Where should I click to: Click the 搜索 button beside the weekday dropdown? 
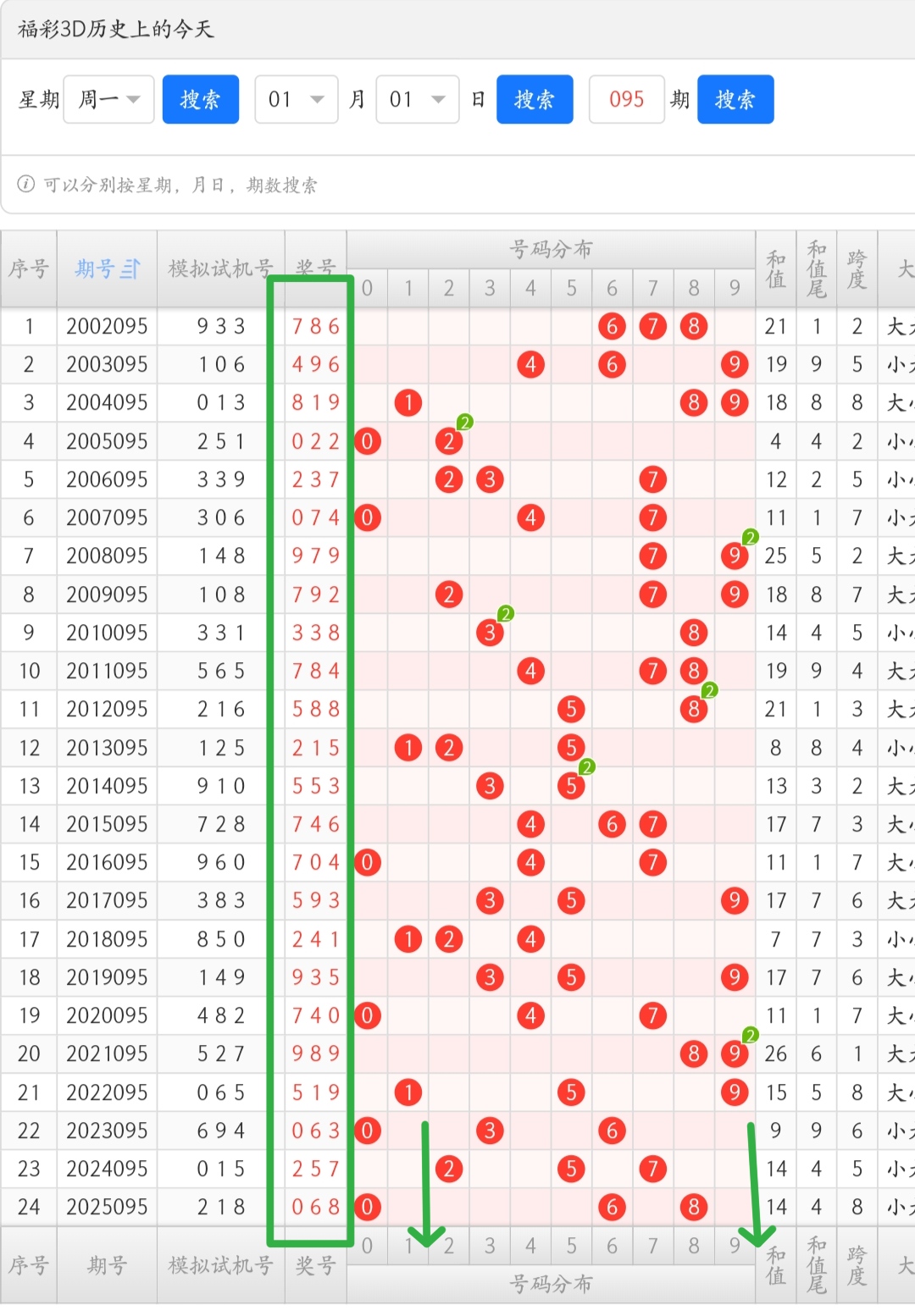pyautogui.click(x=200, y=99)
